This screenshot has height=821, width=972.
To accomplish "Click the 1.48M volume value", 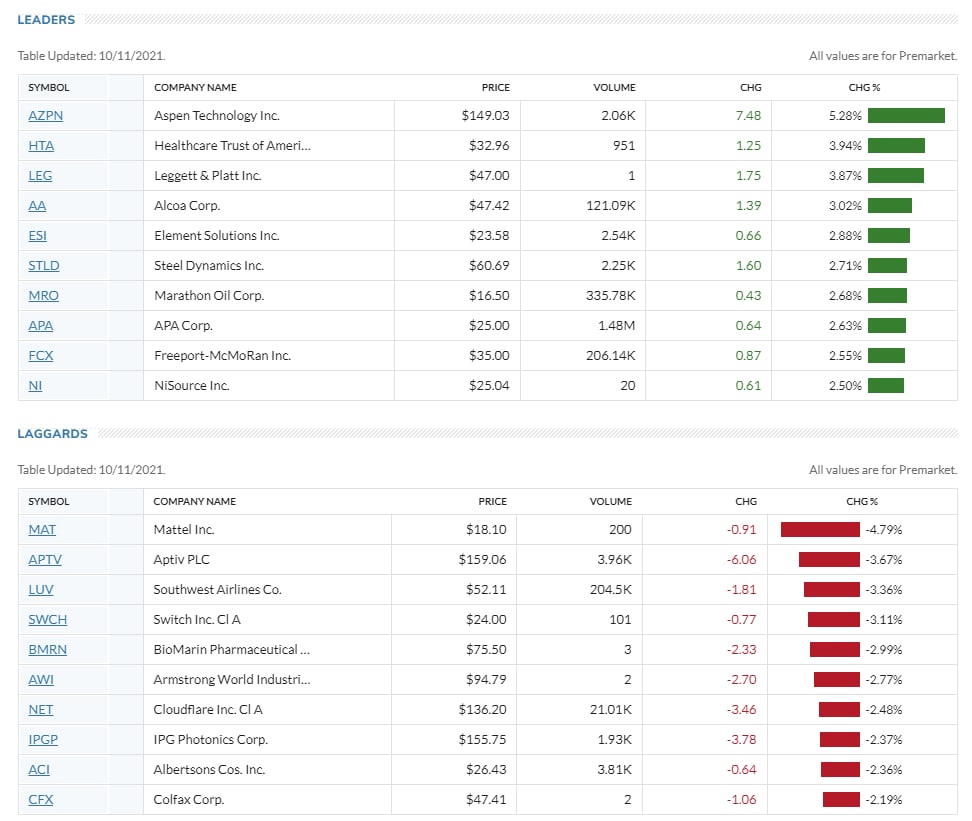I will click(x=616, y=326).
